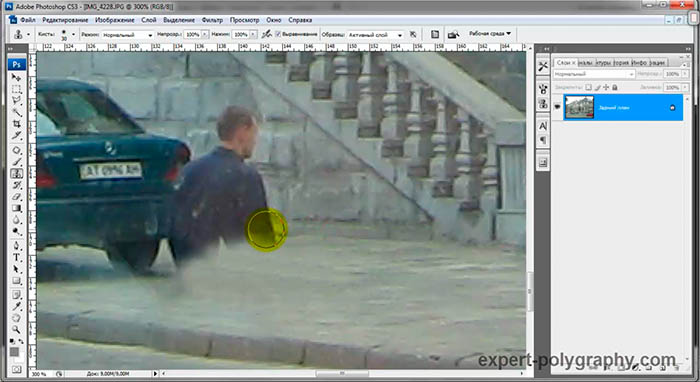Image resolution: width=700 pixels, height=382 pixels.
Task: Toggle the Выравнивание checkbox
Action: tap(278, 34)
